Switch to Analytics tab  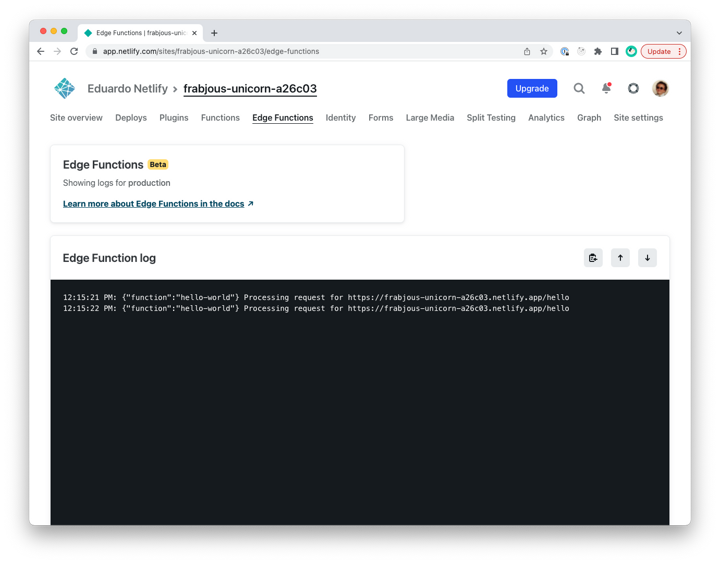[546, 118]
